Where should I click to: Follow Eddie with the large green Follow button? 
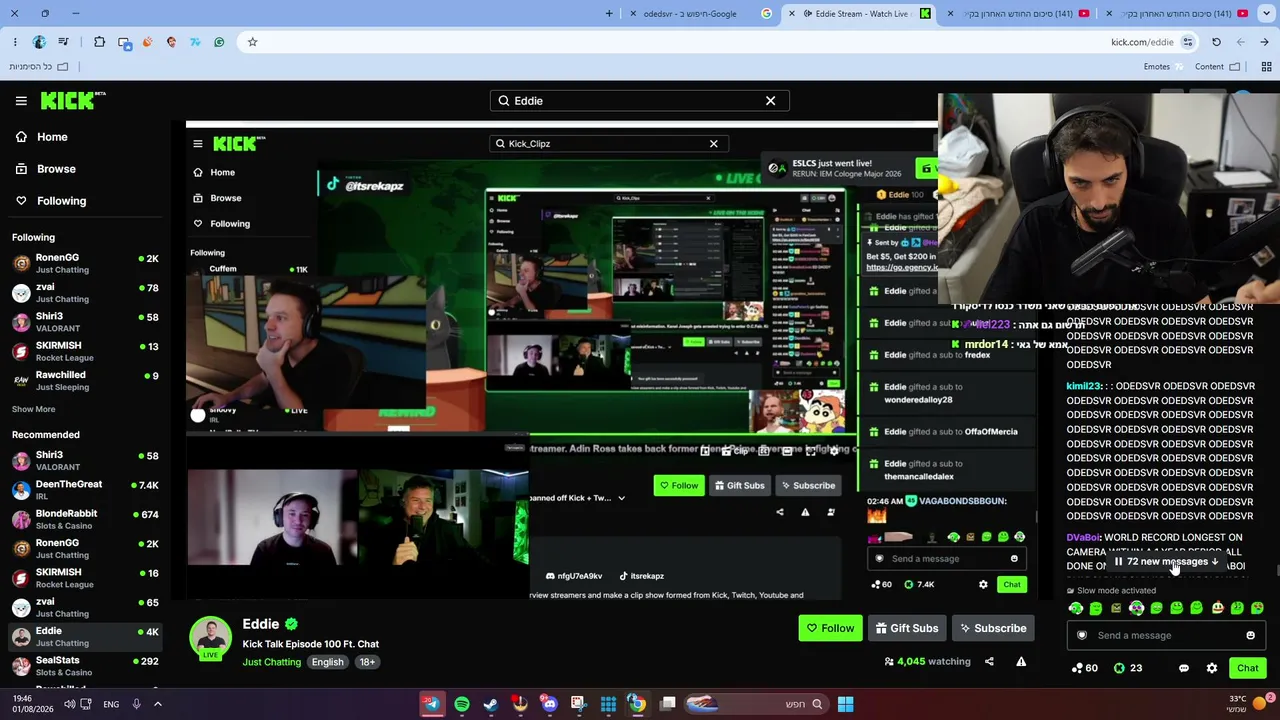[830, 628]
